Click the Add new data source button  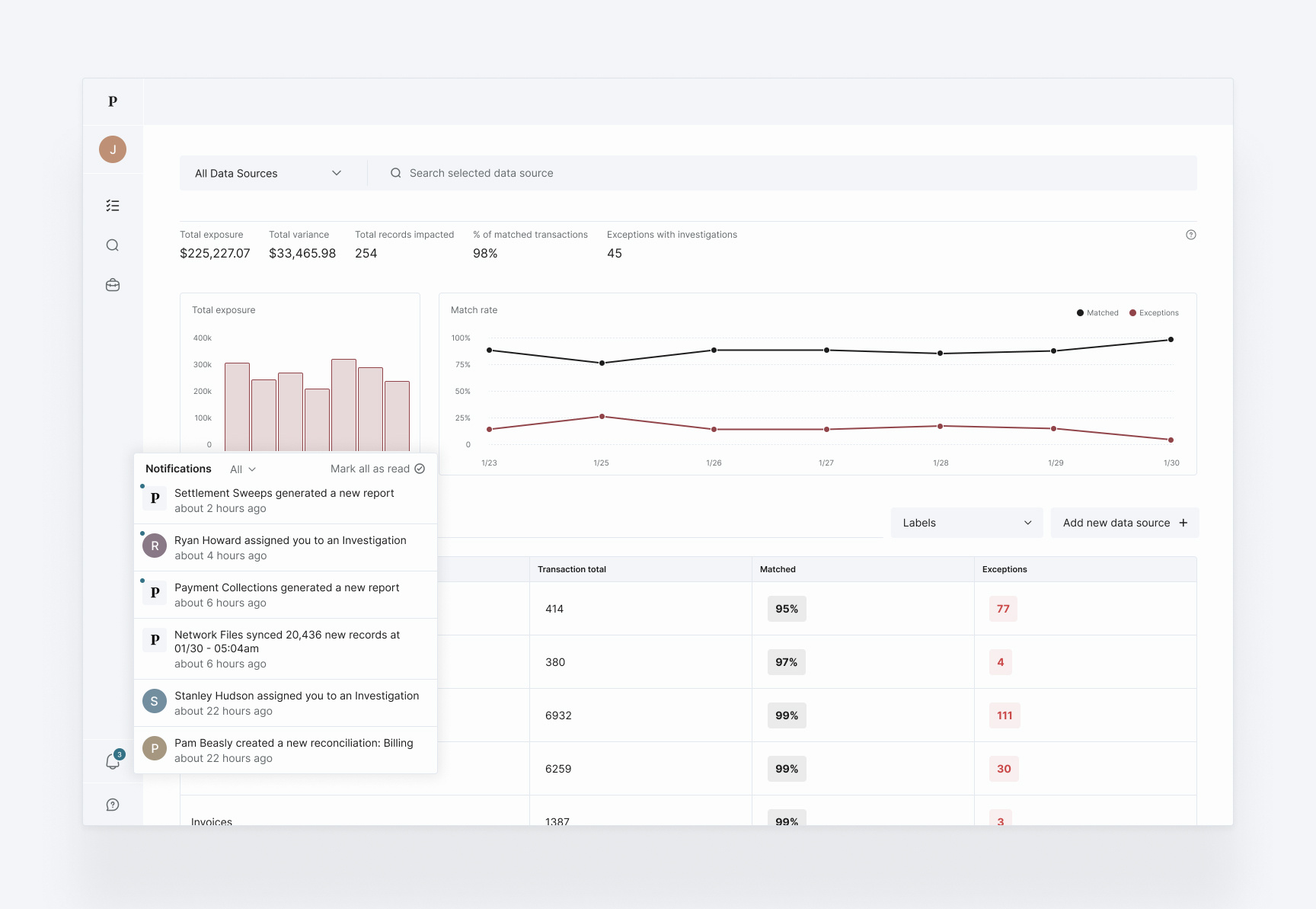(x=1124, y=523)
